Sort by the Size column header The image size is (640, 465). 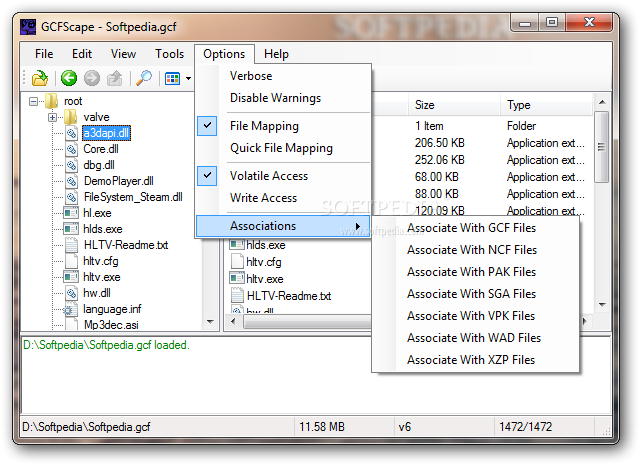tap(454, 105)
